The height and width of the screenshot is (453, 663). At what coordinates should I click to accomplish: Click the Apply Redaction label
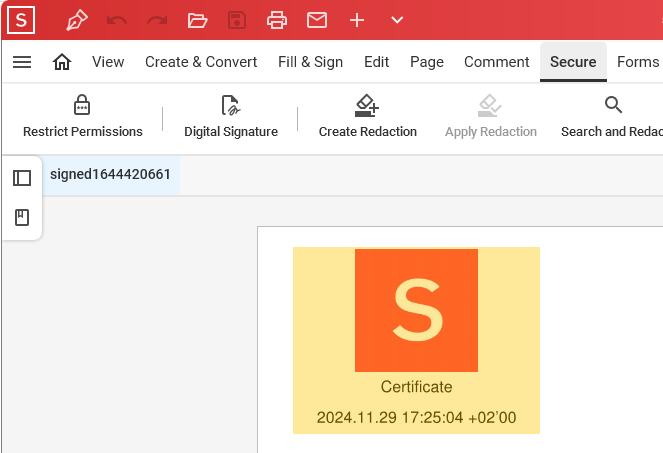pyautogui.click(x=490, y=132)
